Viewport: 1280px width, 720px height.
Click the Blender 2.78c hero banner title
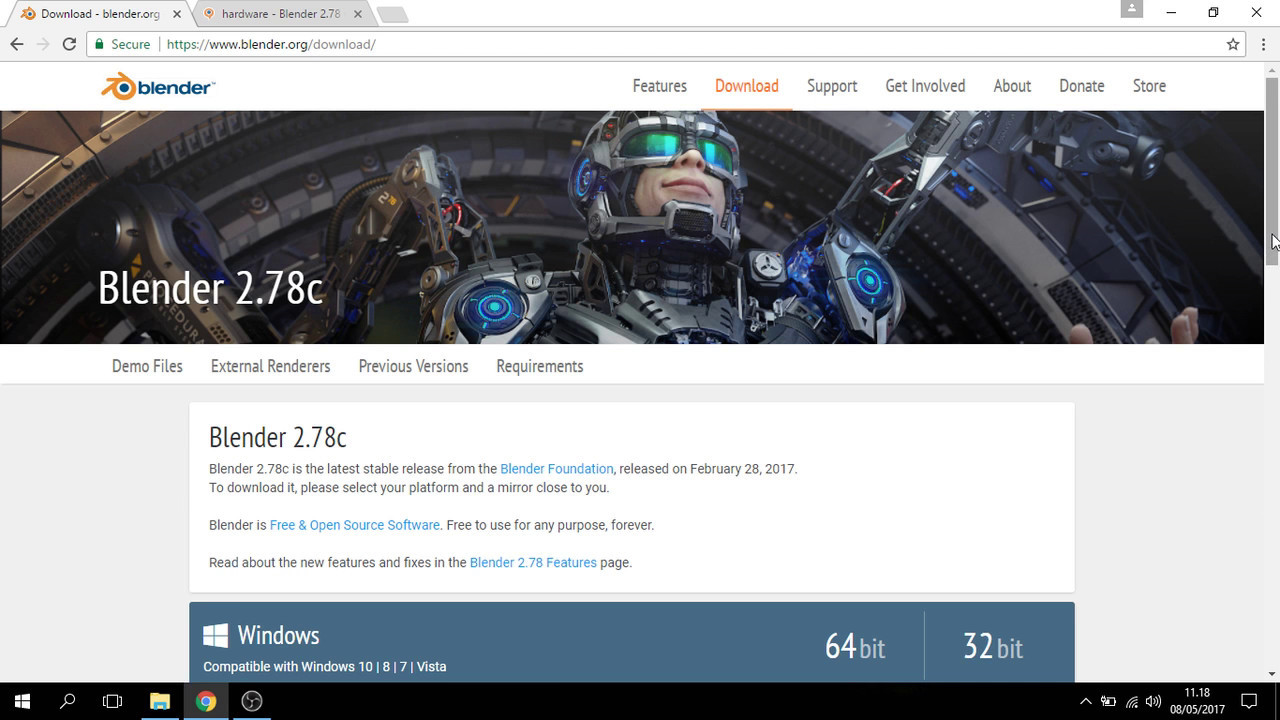click(210, 289)
